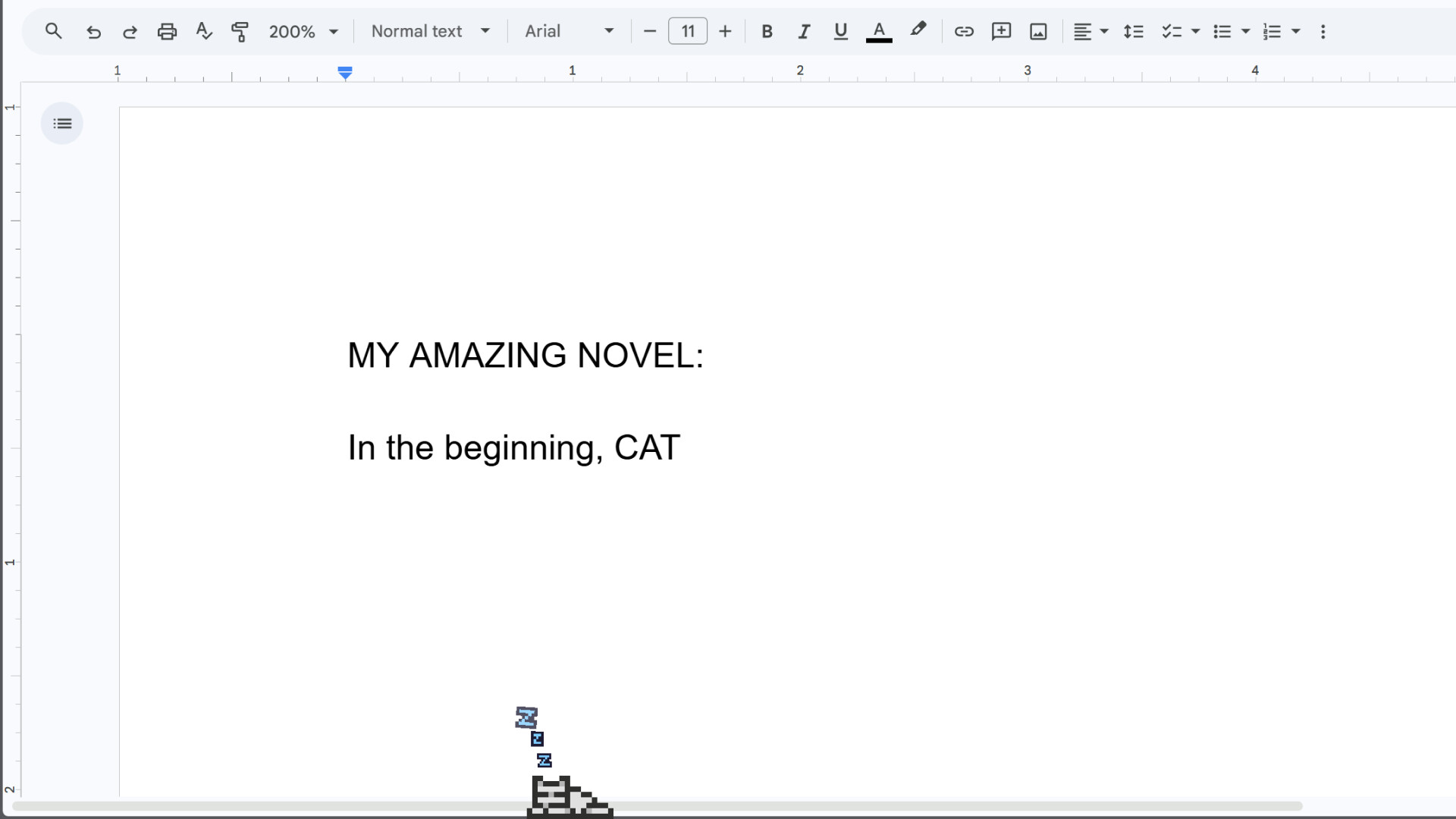Expand checklist menu arrow

click(1196, 31)
